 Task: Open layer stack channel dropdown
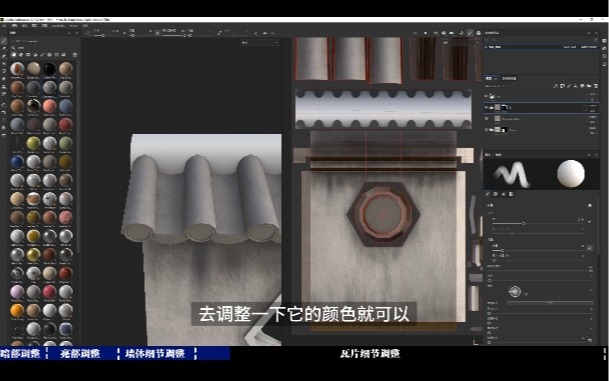(x=494, y=86)
